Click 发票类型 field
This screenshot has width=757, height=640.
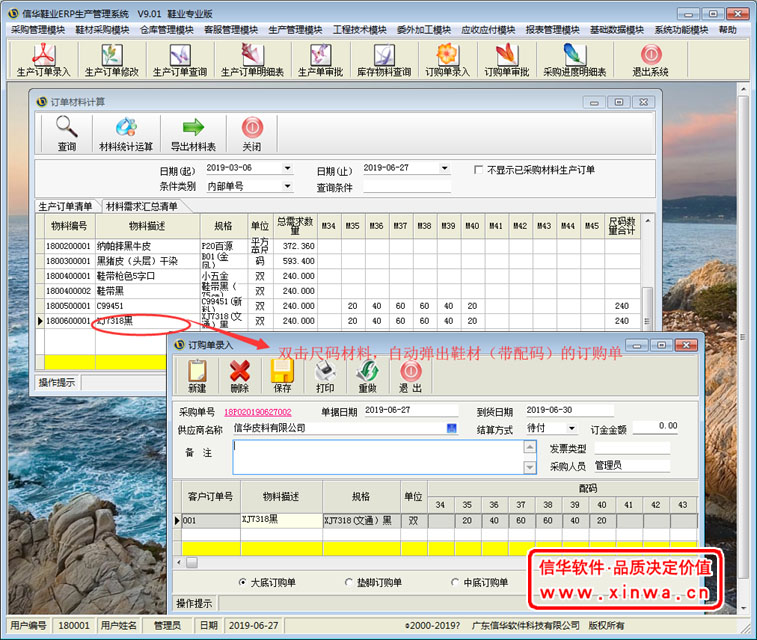pyautogui.click(x=632, y=448)
